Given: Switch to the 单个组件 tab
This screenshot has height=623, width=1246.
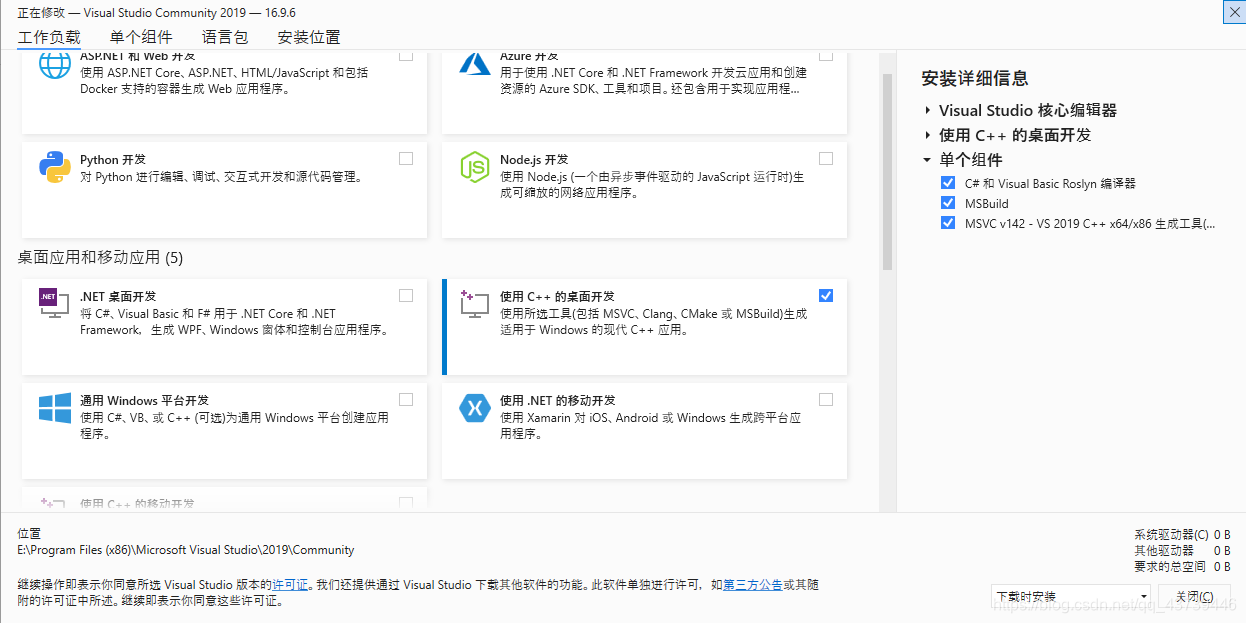Looking at the screenshot, I should point(141,37).
